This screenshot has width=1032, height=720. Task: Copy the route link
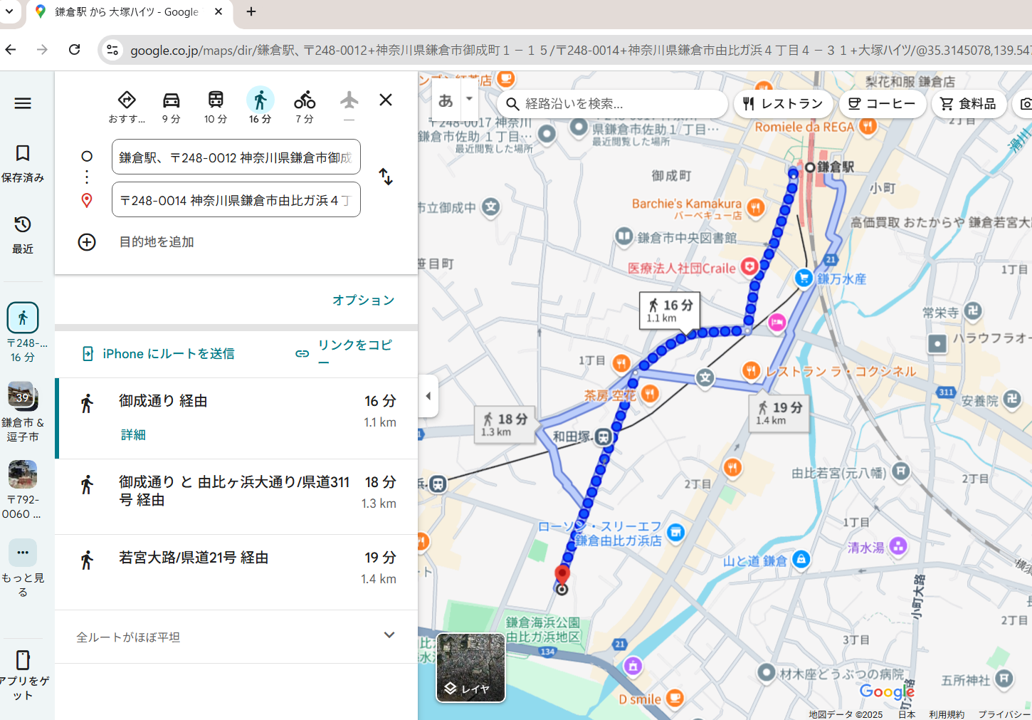(x=344, y=353)
